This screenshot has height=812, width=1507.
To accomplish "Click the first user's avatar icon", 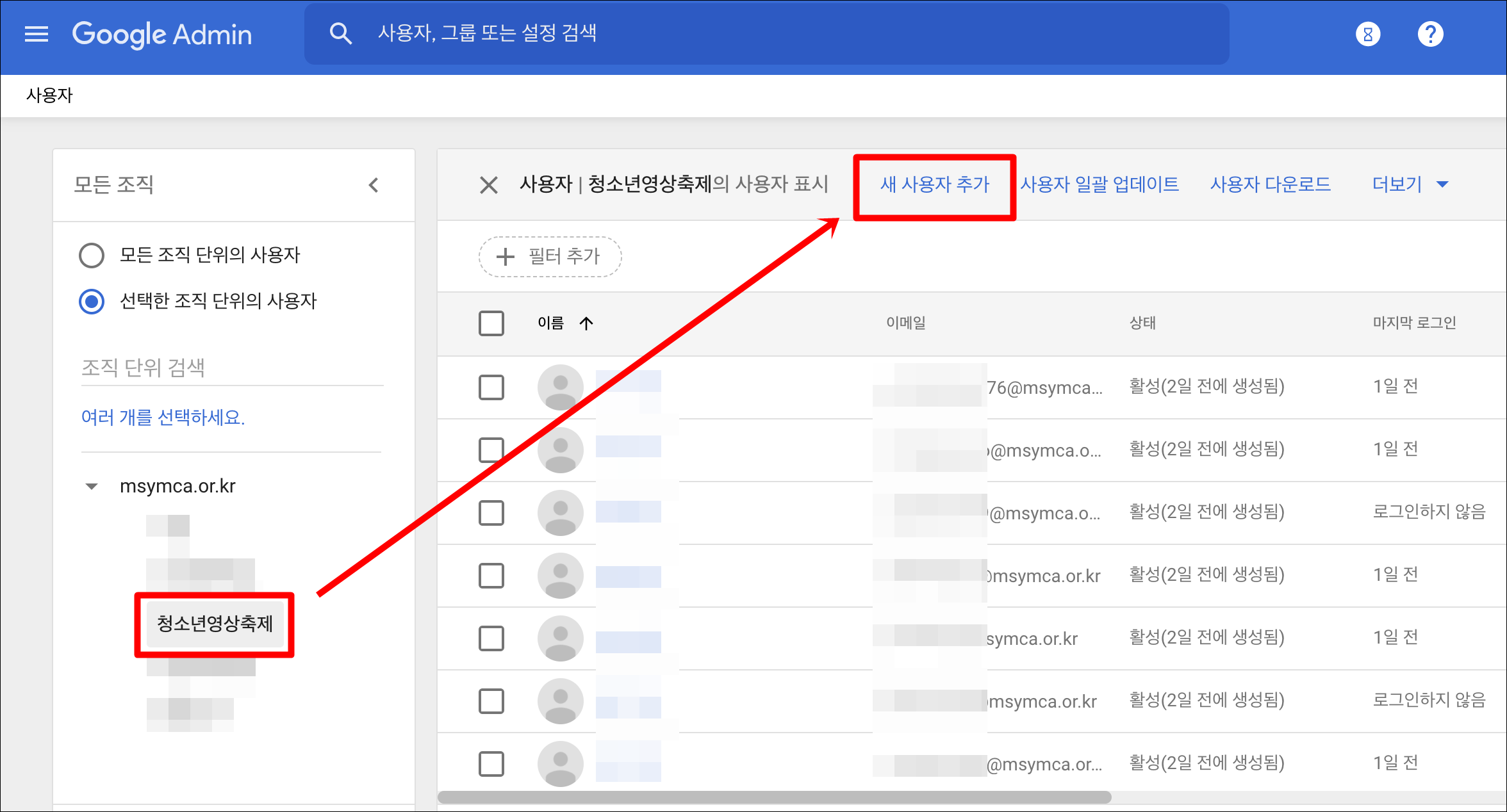I will [x=560, y=387].
